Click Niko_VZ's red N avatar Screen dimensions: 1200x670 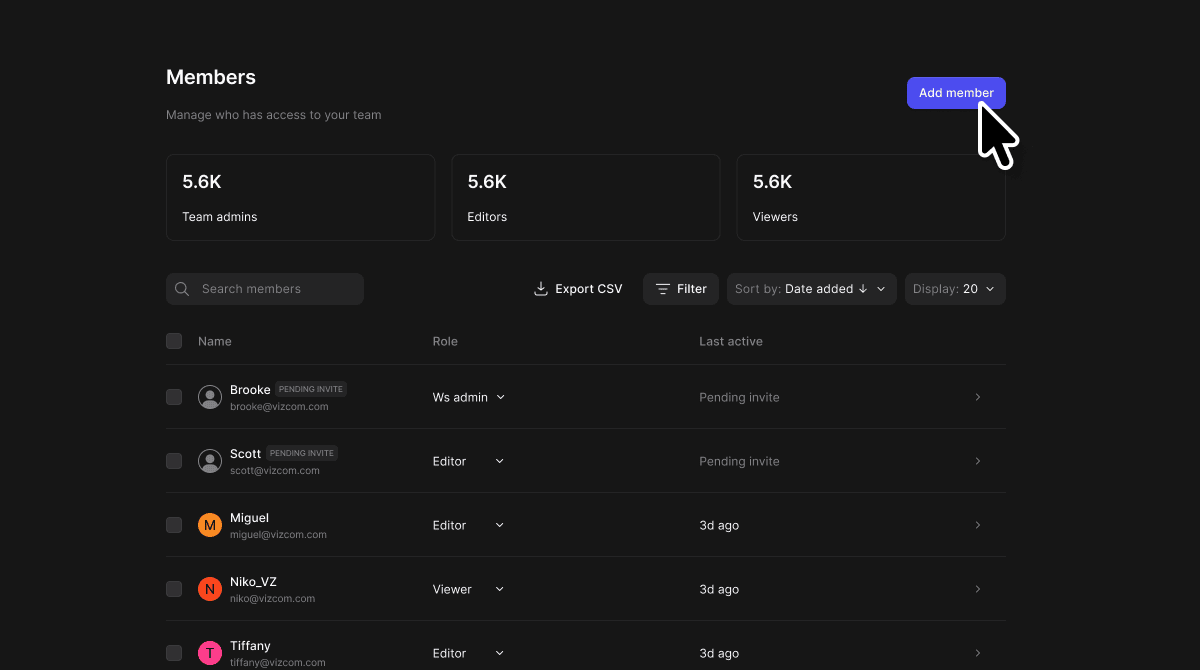[x=210, y=589]
